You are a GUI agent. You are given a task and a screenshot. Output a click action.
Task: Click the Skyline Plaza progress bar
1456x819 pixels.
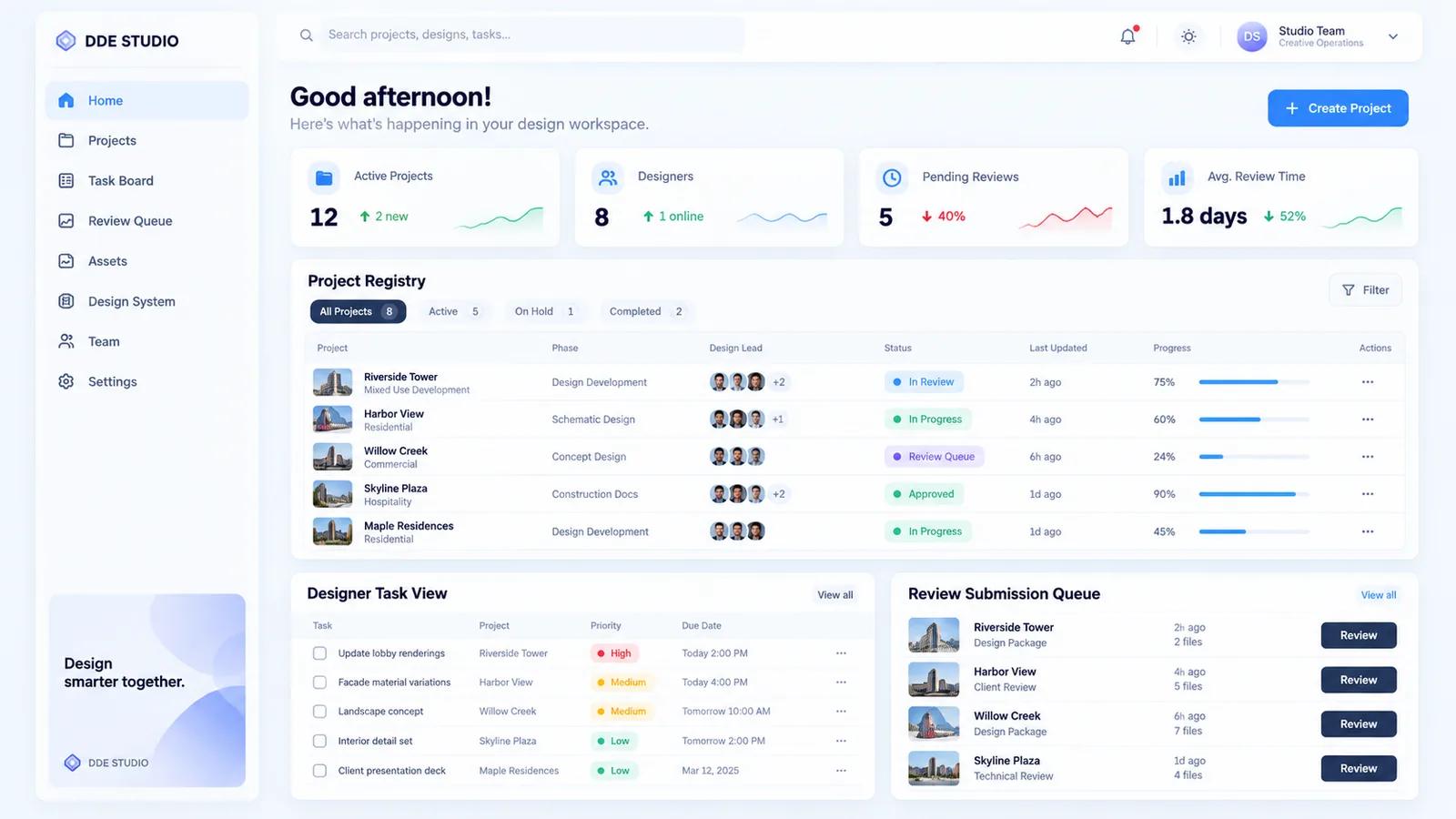1254,494
